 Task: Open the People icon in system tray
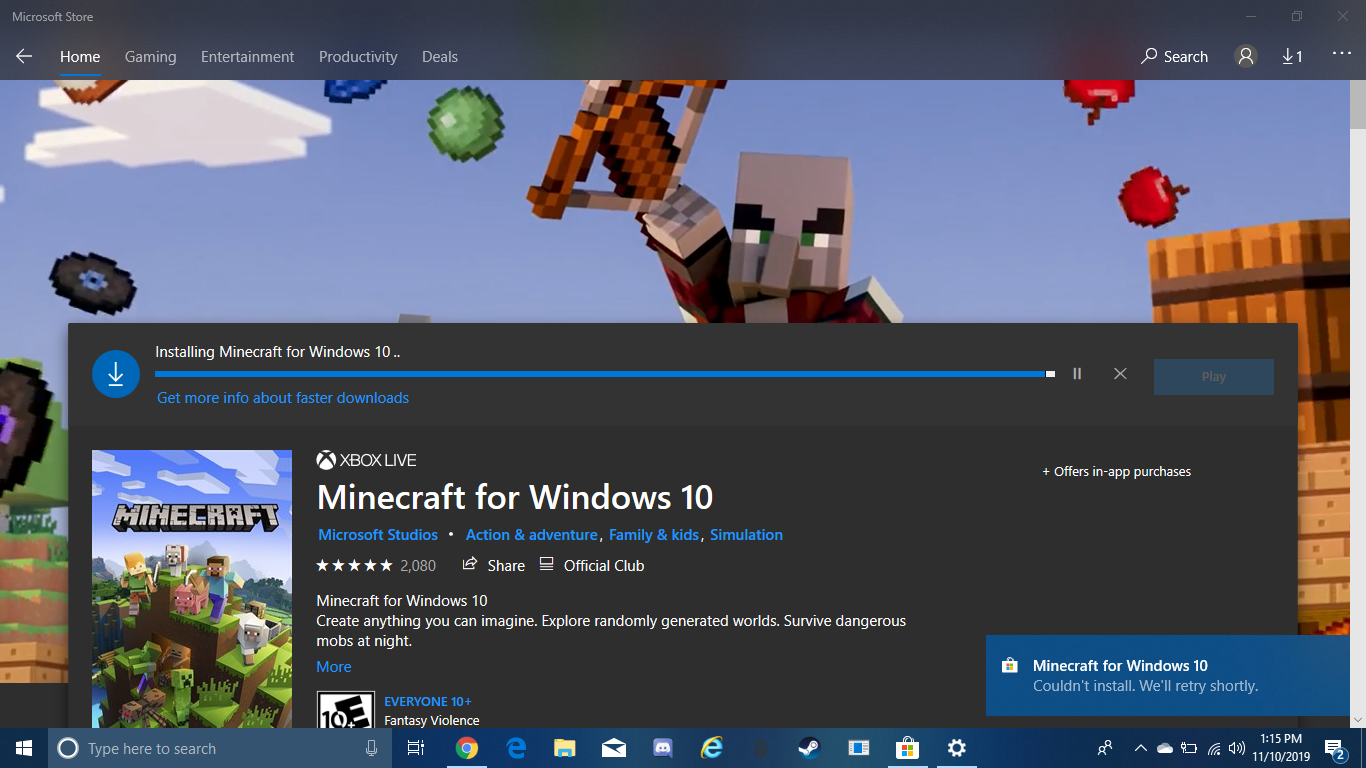point(1105,748)
